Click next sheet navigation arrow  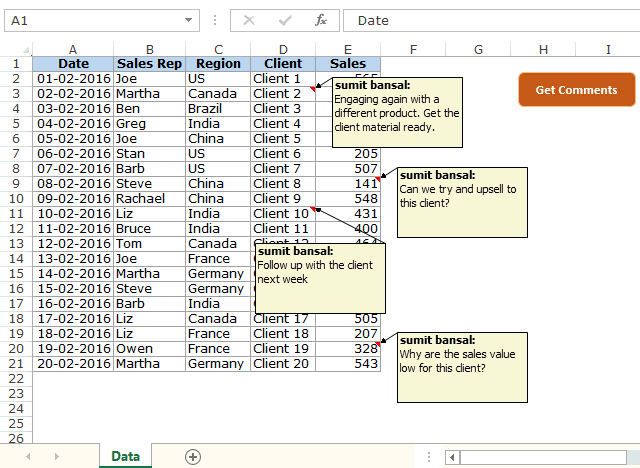(57, 457)
